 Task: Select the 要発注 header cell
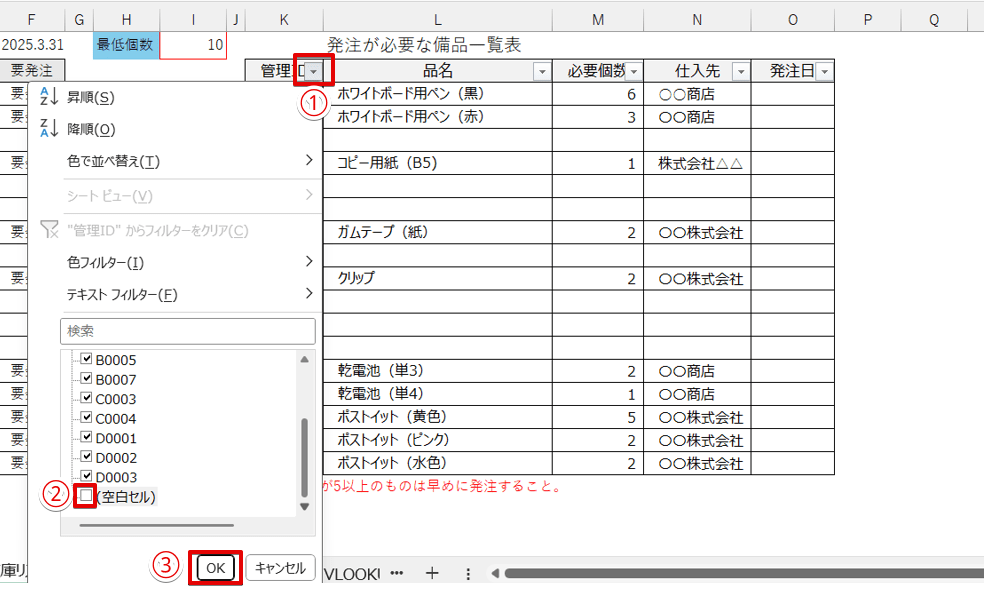coord(32,71)
